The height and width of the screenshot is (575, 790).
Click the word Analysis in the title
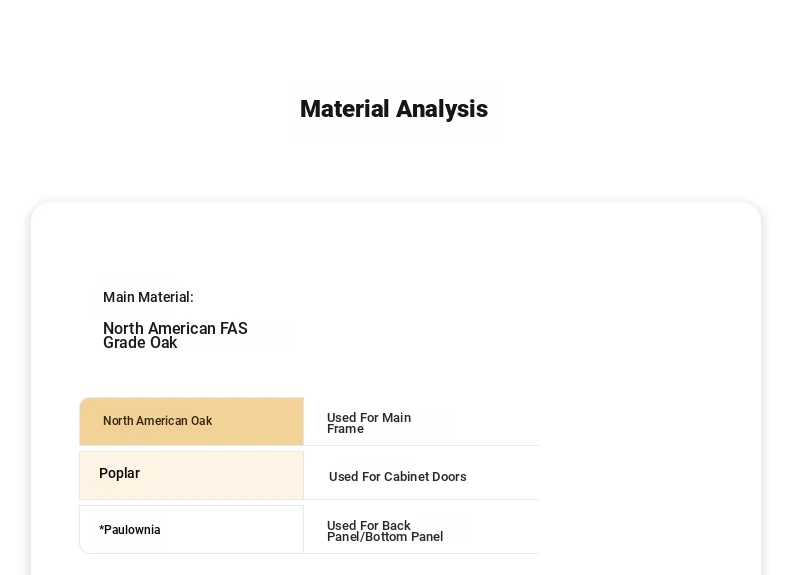(442, 109)
